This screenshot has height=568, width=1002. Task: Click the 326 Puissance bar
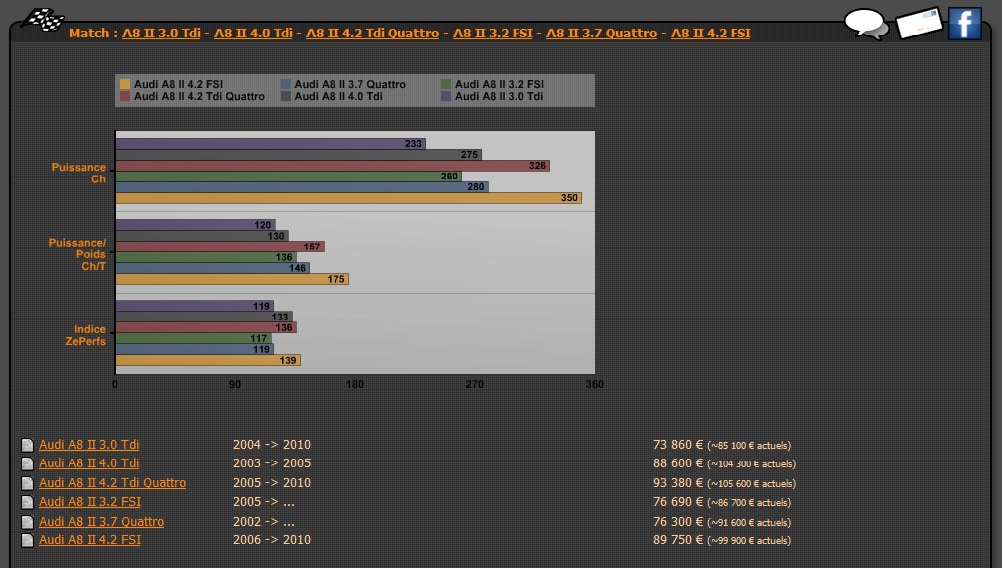coord(333,166)
